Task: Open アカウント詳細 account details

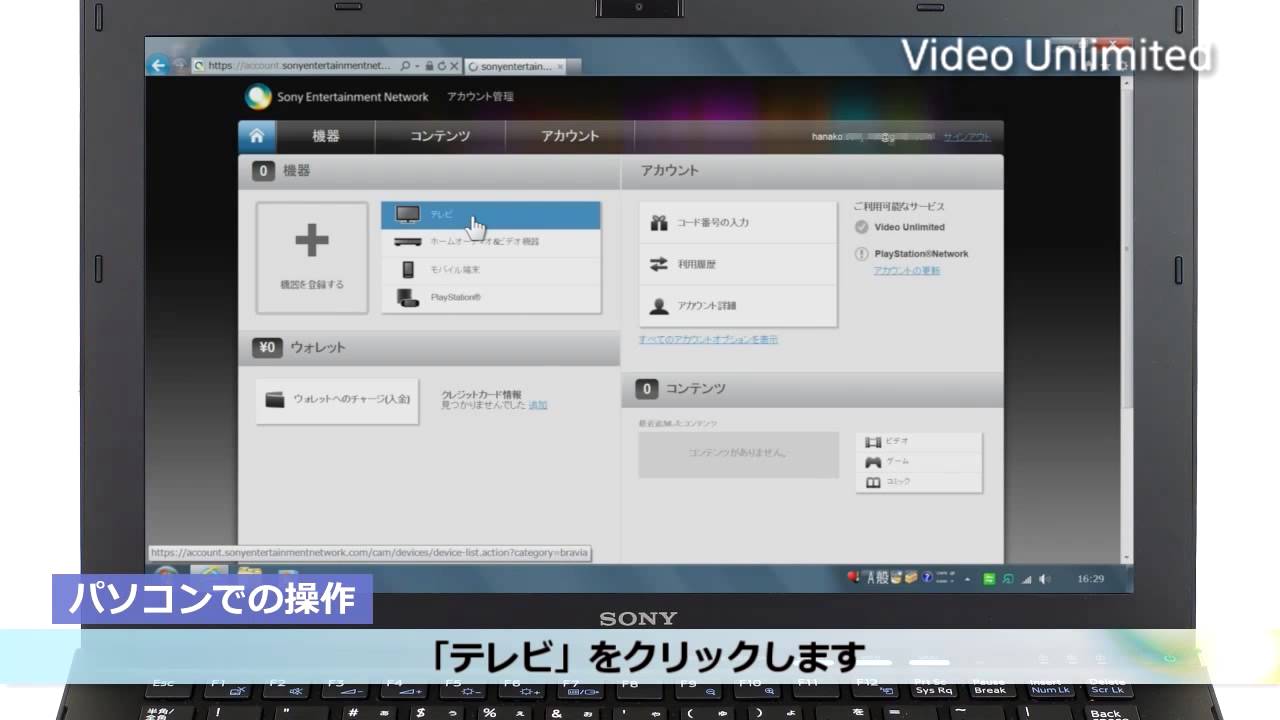Action: point(738,306)
